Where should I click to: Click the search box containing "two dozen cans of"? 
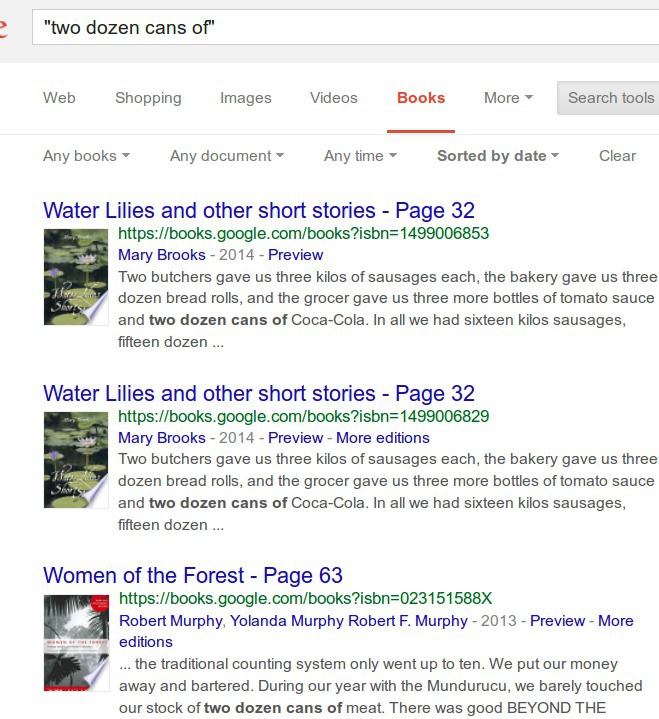point(345,28)
